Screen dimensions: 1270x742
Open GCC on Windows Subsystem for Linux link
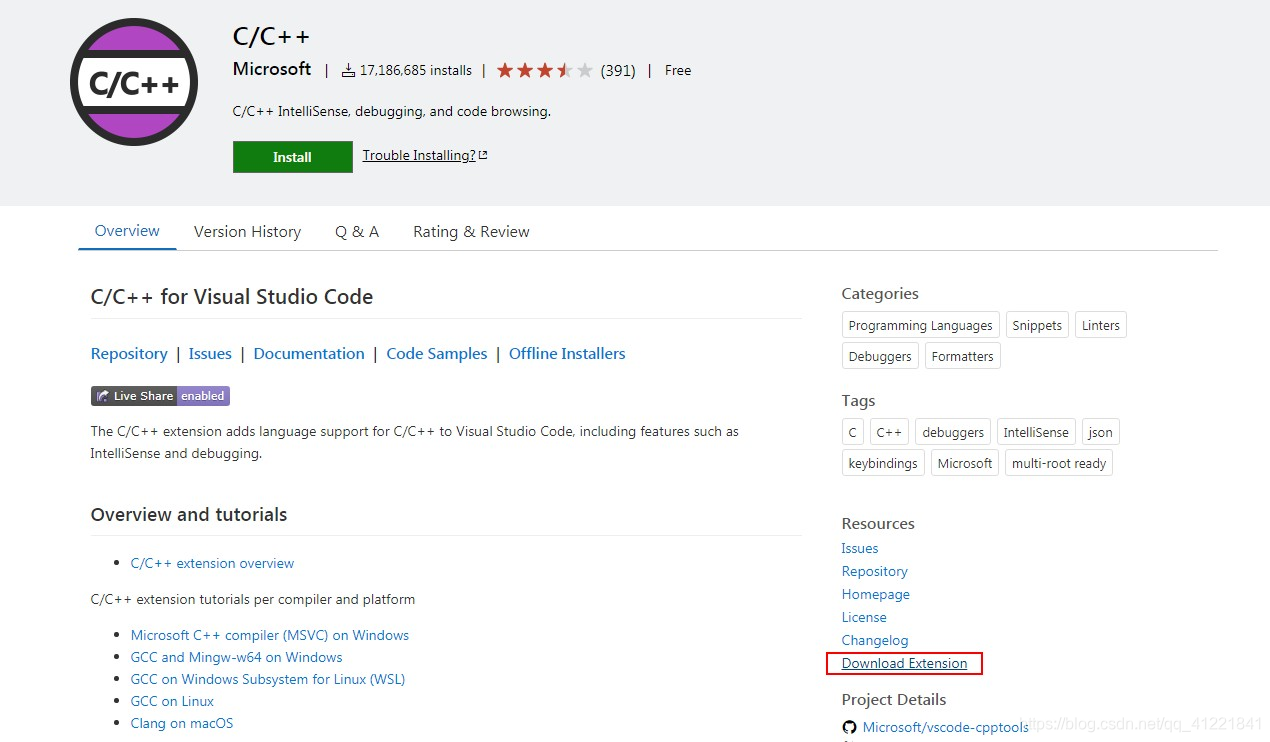click(x=268, y=679)
